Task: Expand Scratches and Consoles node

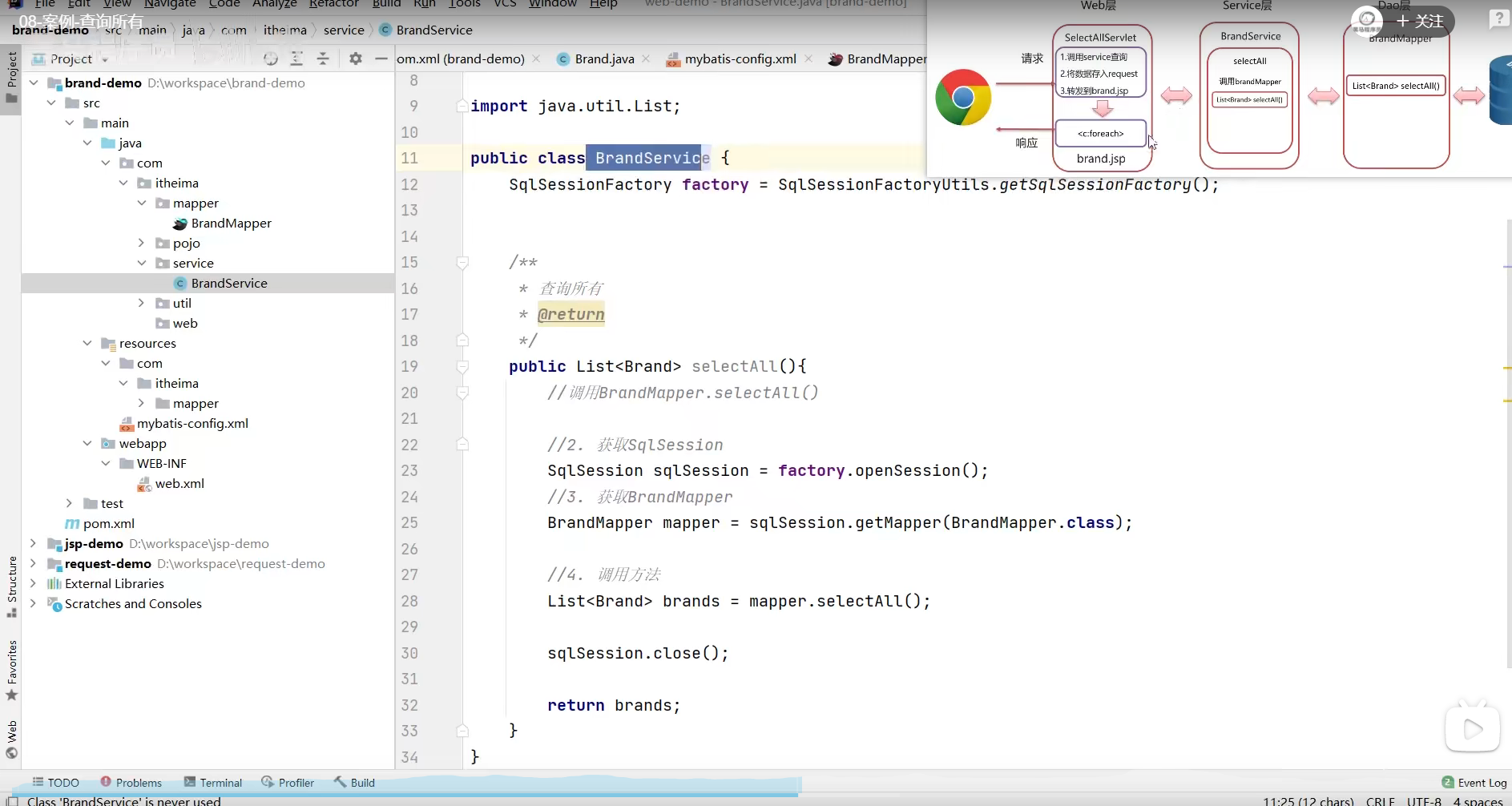Action: 33,603
